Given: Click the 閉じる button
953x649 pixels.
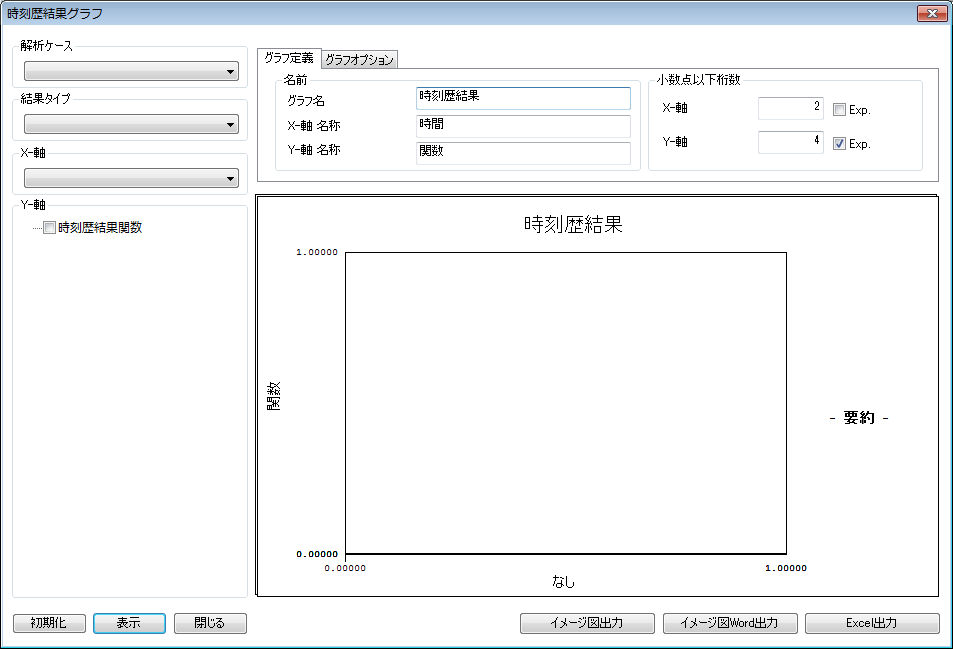Looking at the screenshot, I should pos(210,623).
